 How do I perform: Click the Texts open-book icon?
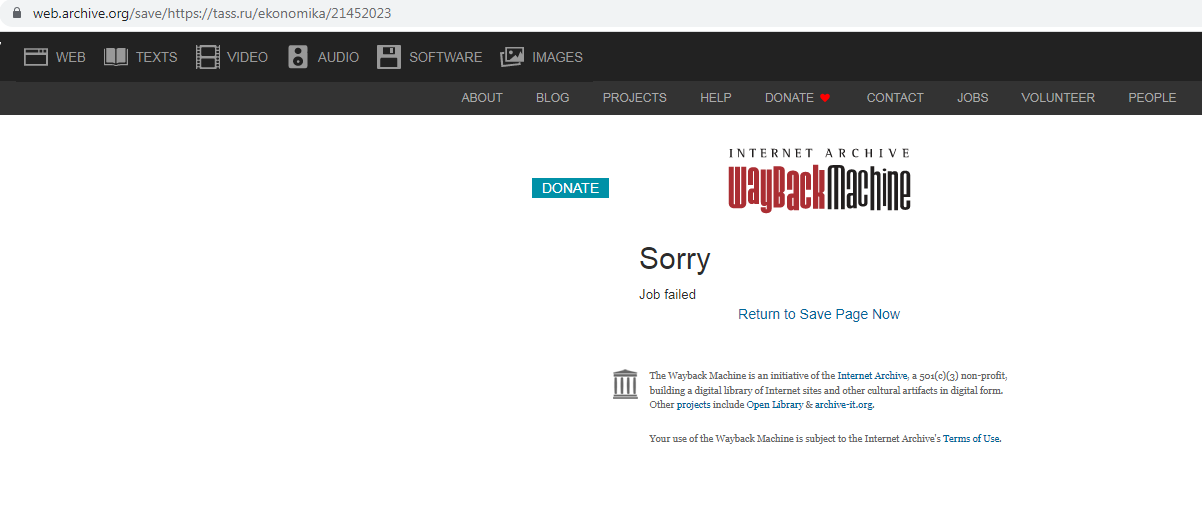[116, 57]
